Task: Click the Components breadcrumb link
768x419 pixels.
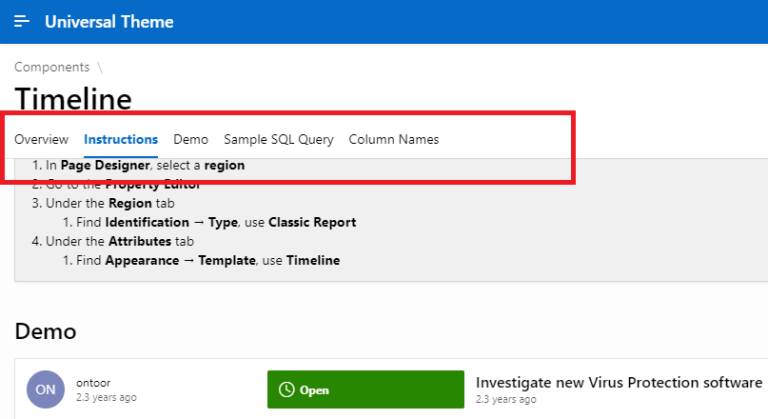Action: [x=52, y=67]
